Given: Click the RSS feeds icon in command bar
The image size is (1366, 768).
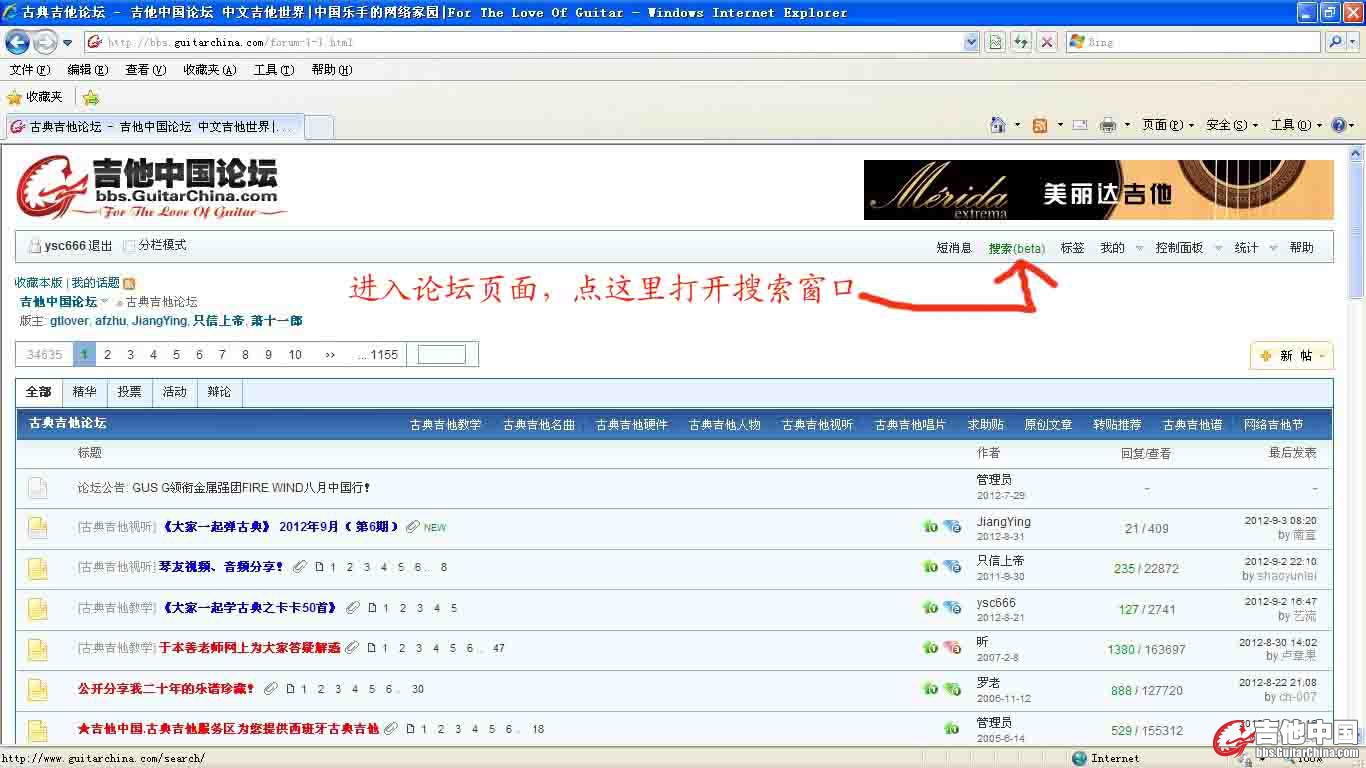Looking at the screenshot, I should [x=1040, y=125].
